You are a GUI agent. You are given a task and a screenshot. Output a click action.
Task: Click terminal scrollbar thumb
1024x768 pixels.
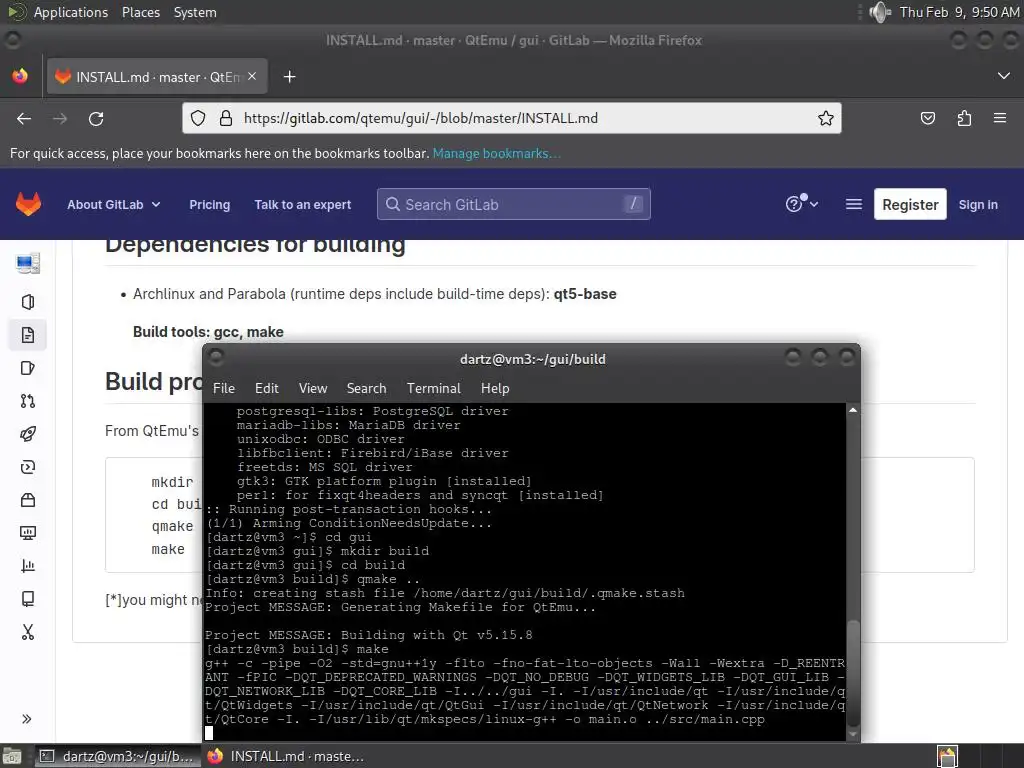[x=852, y=671]
